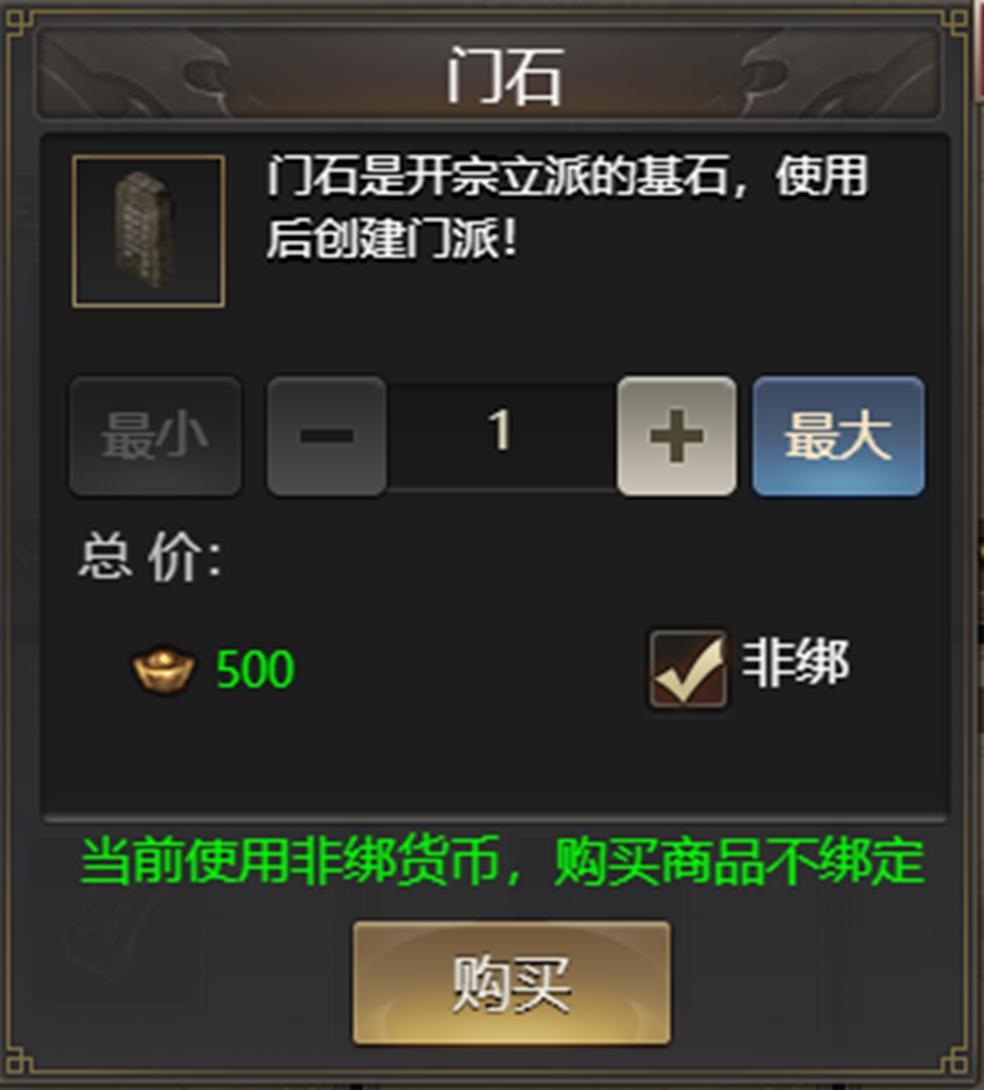The width and height of the screenshot is (984, 1090).
Task: Decrease quantity with the minus button
Action: [327, 436]
